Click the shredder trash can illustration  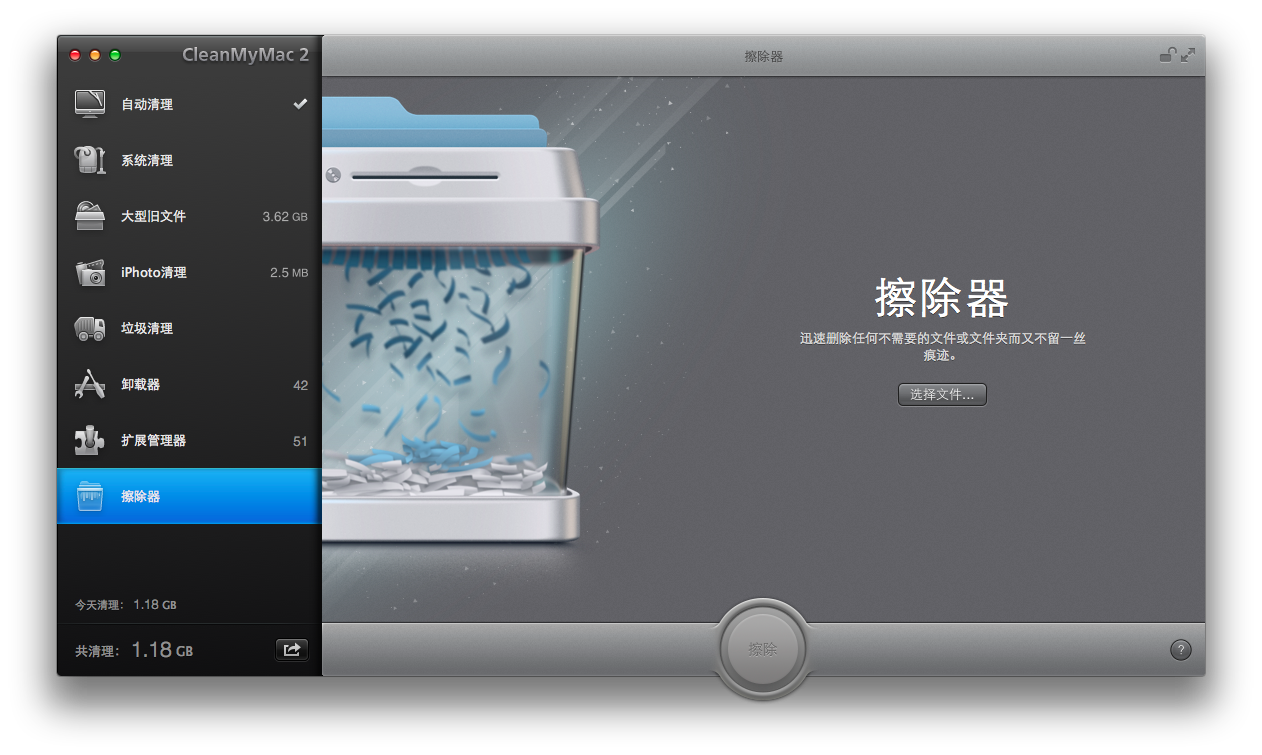tap(458, 320)
